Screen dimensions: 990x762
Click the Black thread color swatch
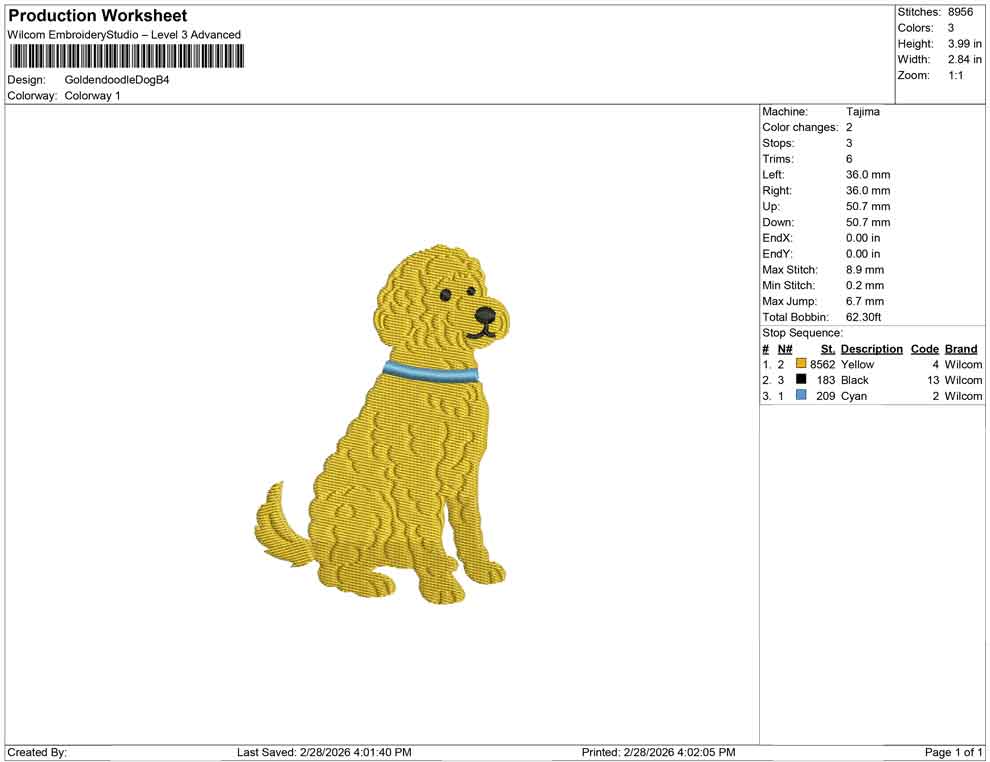coord(799,380)
